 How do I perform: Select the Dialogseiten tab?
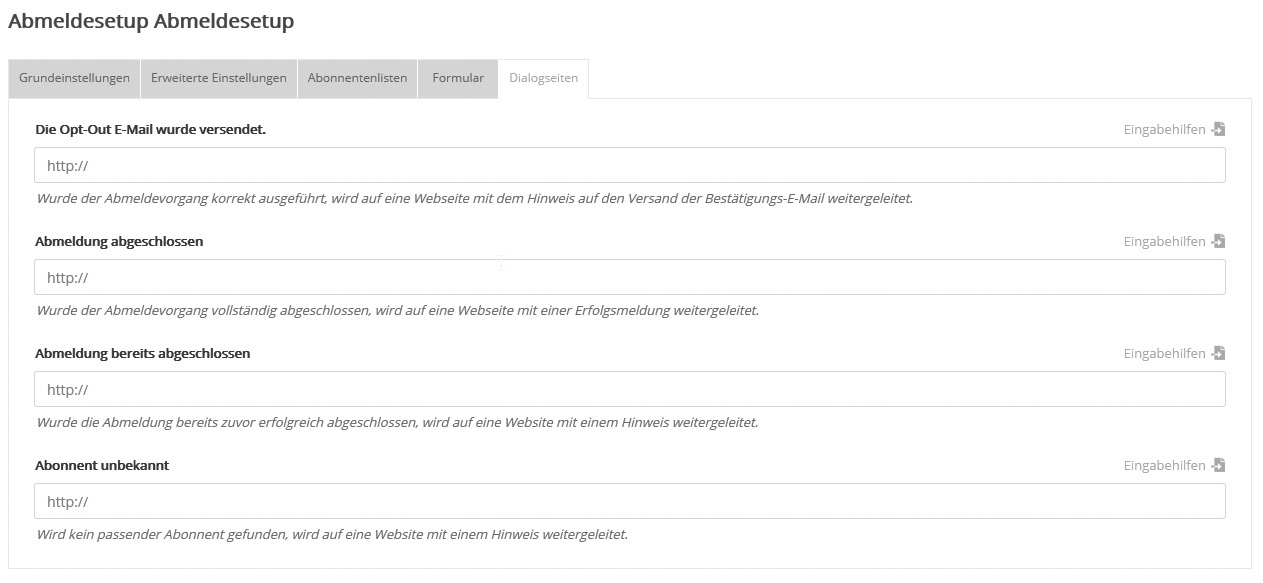[x=543, y=78]
